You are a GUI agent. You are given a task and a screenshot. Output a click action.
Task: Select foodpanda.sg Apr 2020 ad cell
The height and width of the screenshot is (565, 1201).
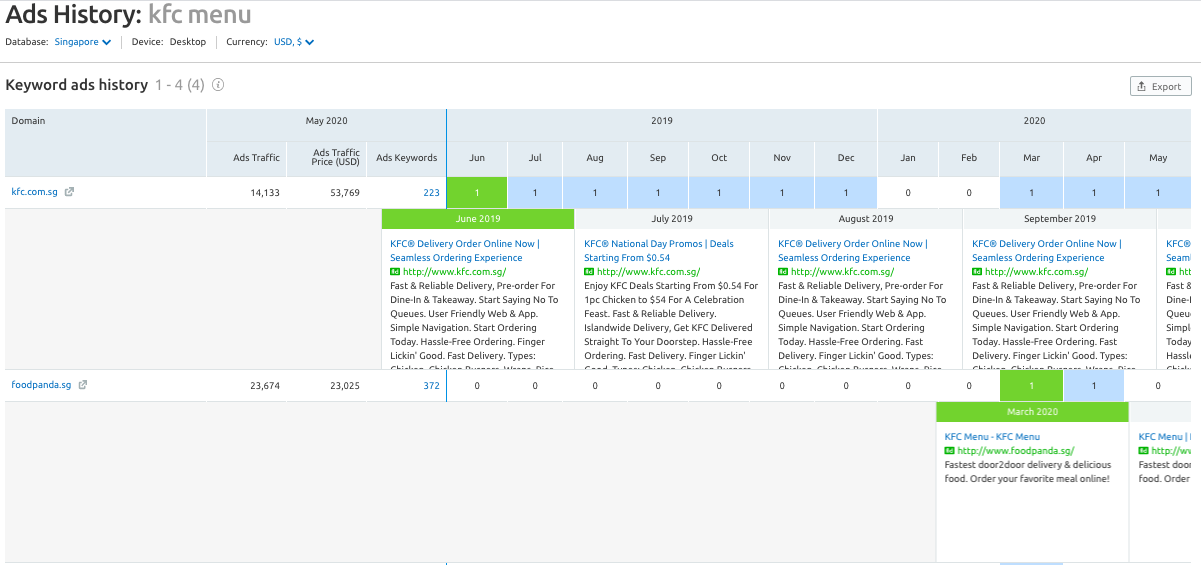click(1094, 386)
